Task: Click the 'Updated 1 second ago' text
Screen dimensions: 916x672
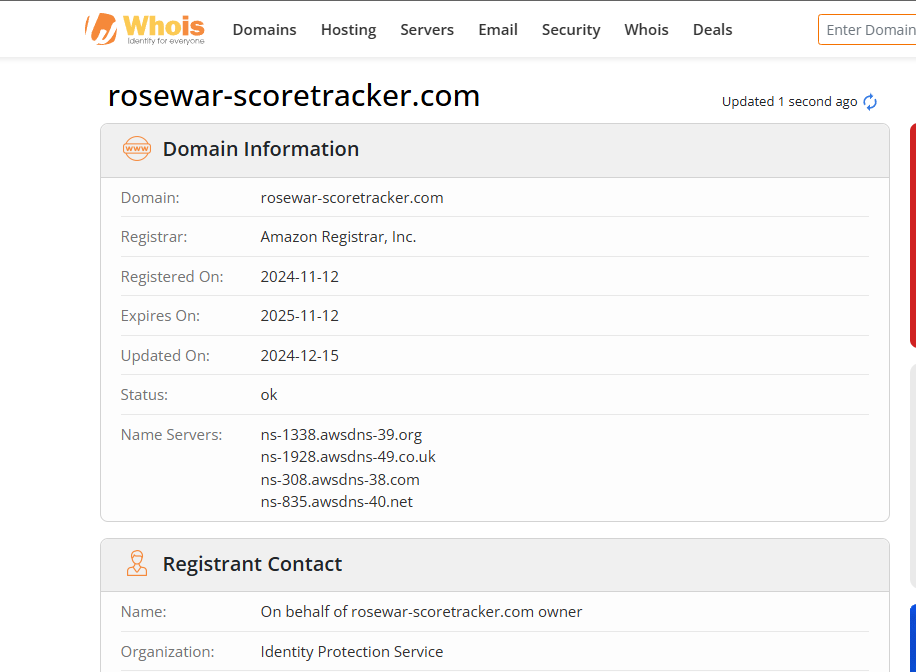Action: [789, 102]
